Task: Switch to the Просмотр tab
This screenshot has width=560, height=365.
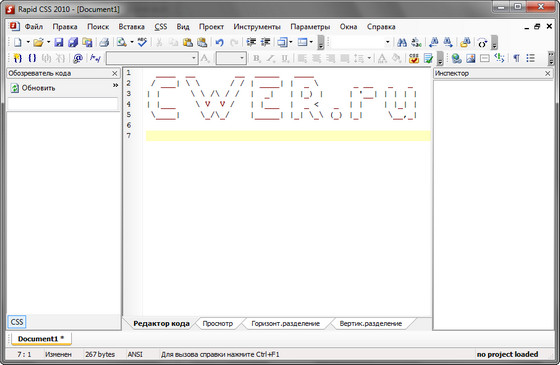Action: (x=218, y=324)
